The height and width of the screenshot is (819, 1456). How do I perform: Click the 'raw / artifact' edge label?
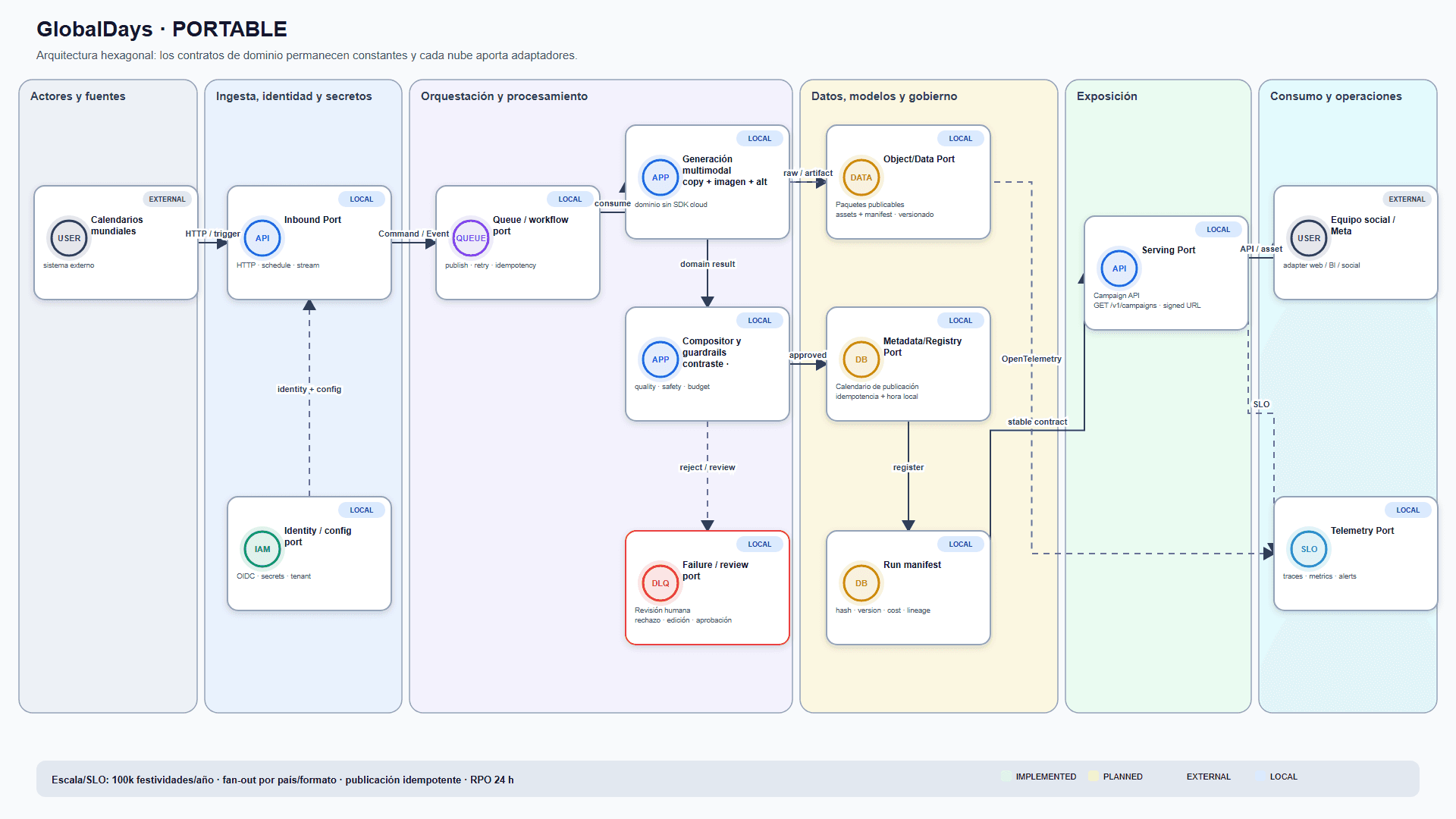808,173
